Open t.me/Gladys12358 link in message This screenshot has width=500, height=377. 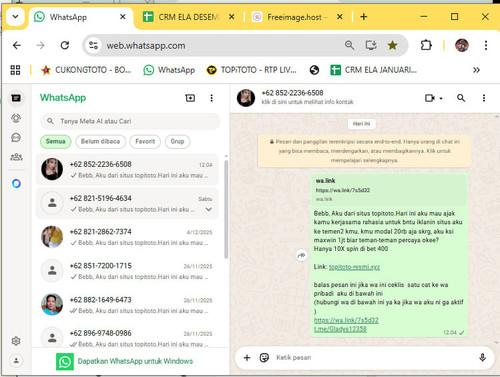(340, 329)
